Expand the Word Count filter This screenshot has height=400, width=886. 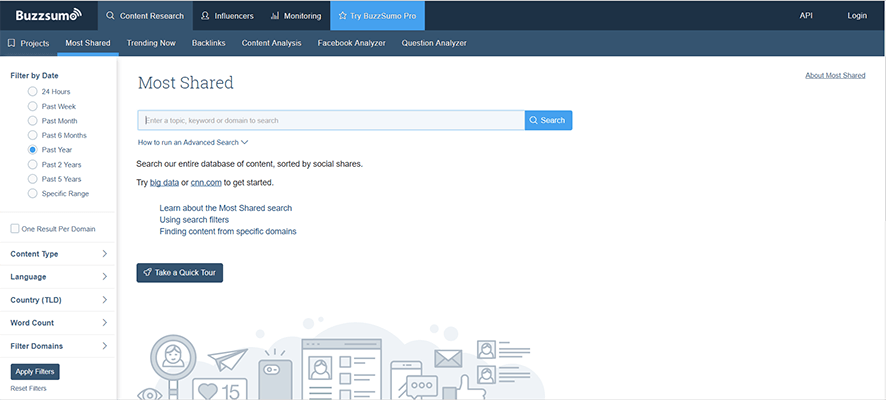point(58,323)
